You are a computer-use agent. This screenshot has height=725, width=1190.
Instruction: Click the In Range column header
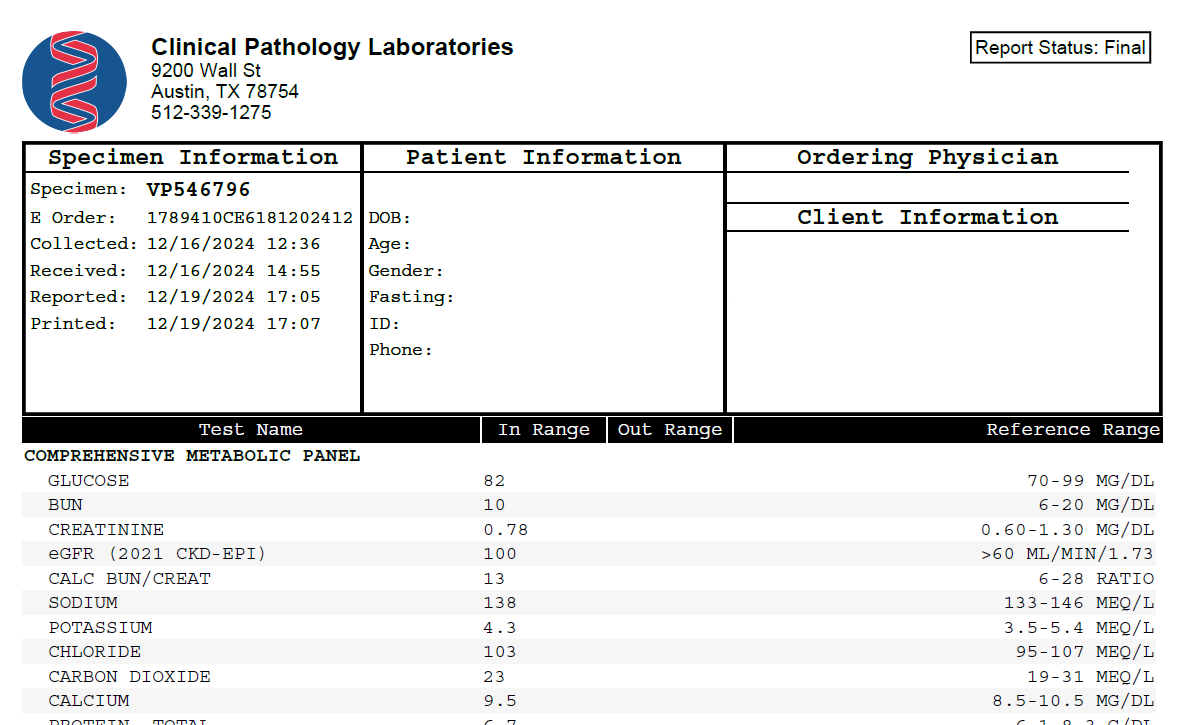tap(544, 430)
